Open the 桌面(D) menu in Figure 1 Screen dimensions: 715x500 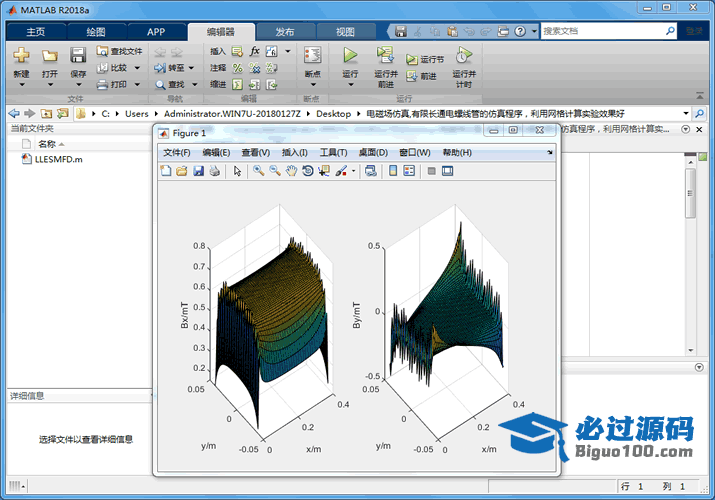tap(373, 152)
